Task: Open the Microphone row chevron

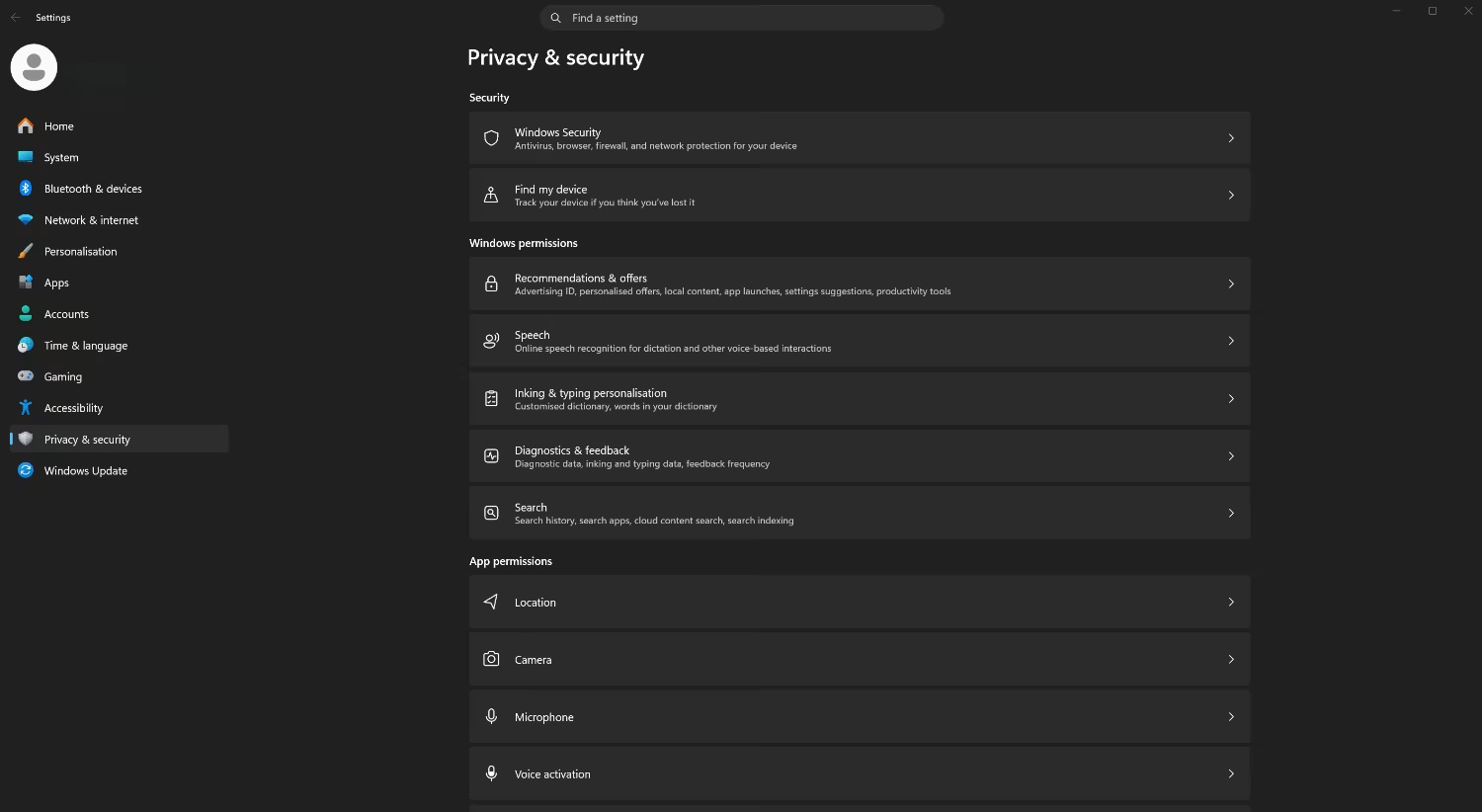Action: coord(1231,716)
